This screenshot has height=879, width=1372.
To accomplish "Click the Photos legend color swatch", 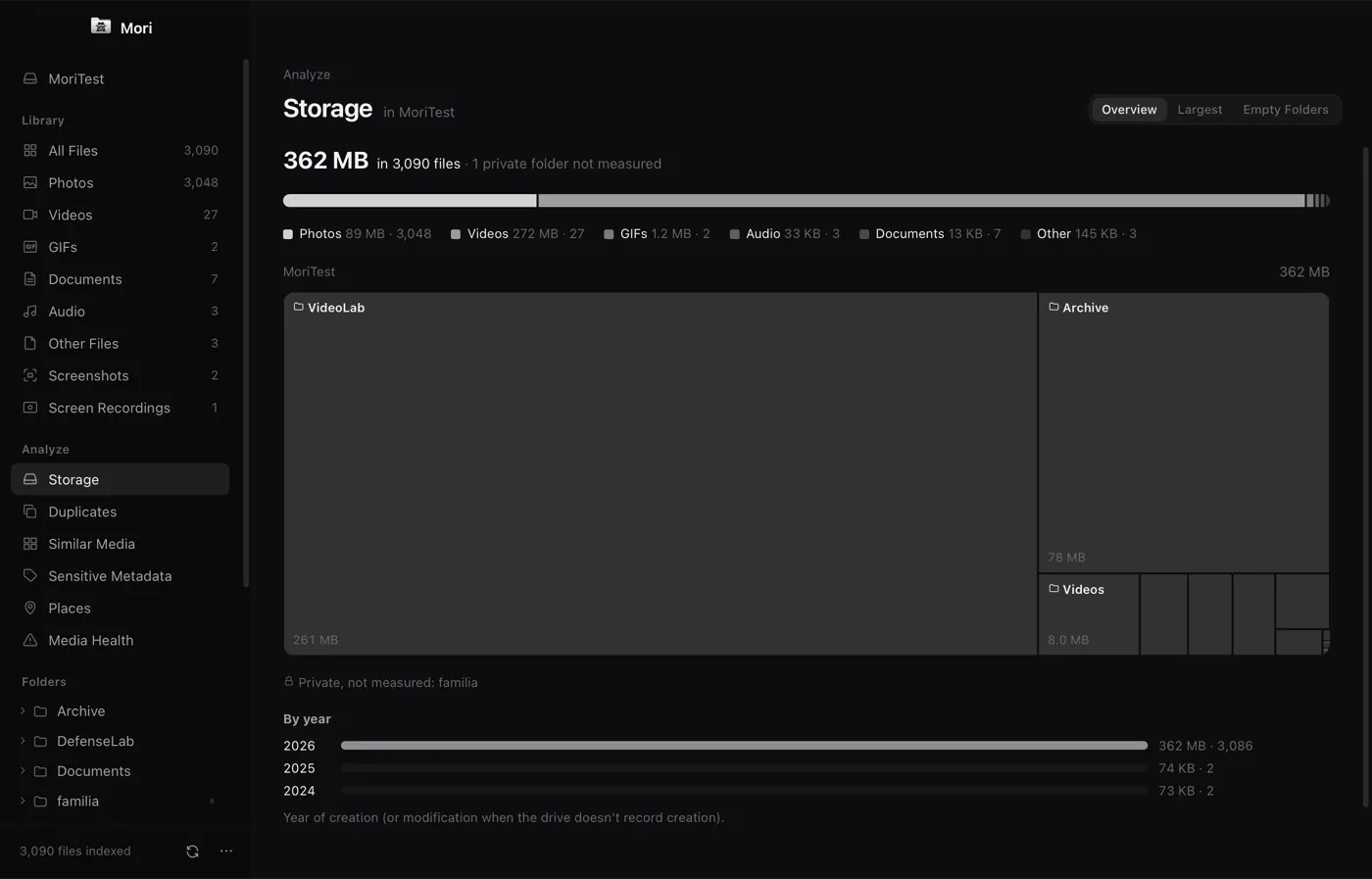I will pyautogui.click(x=288, y=234).
